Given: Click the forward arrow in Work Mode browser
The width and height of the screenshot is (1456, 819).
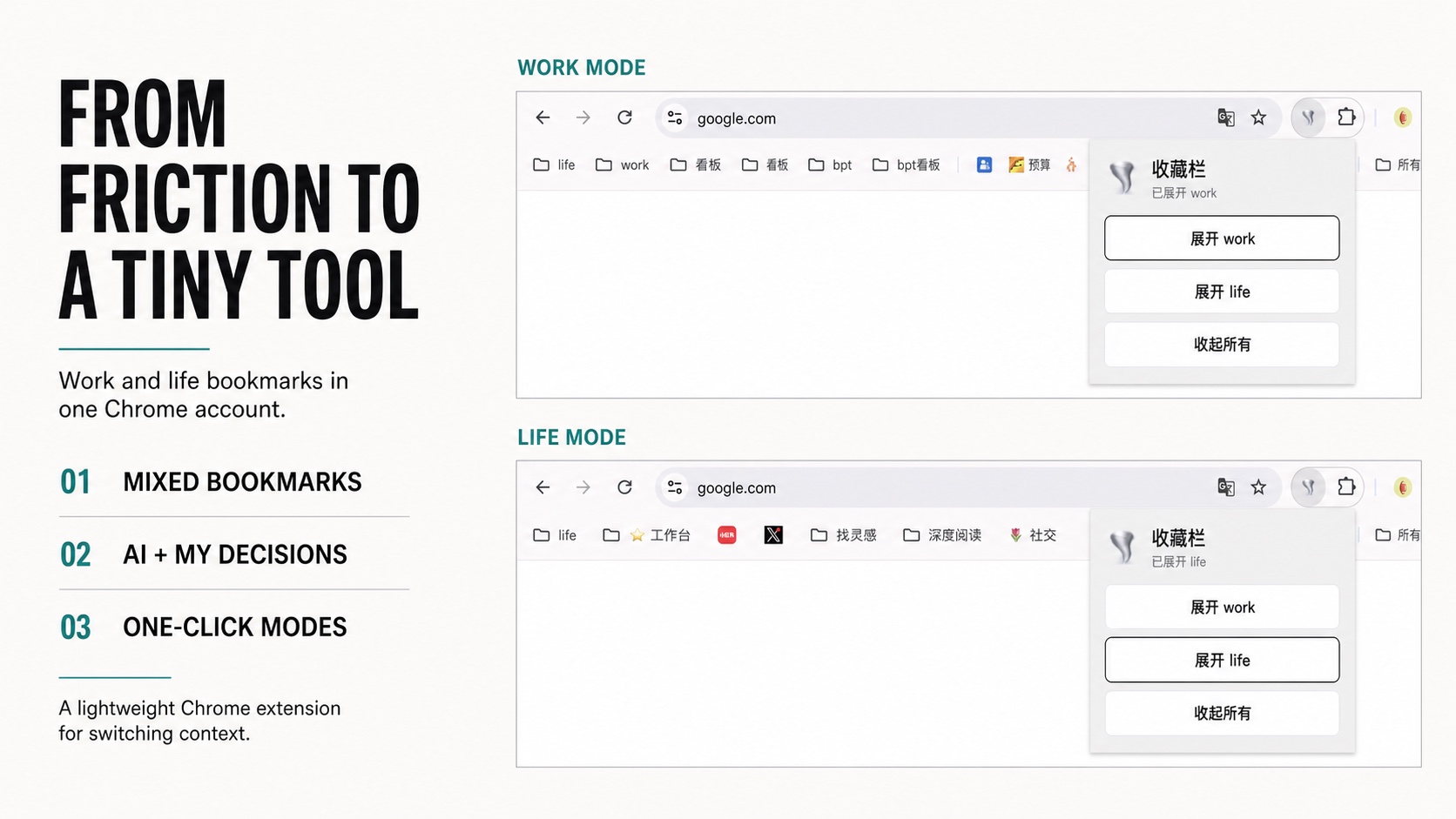Looking at the screenshot, I should tap(583, 117).
